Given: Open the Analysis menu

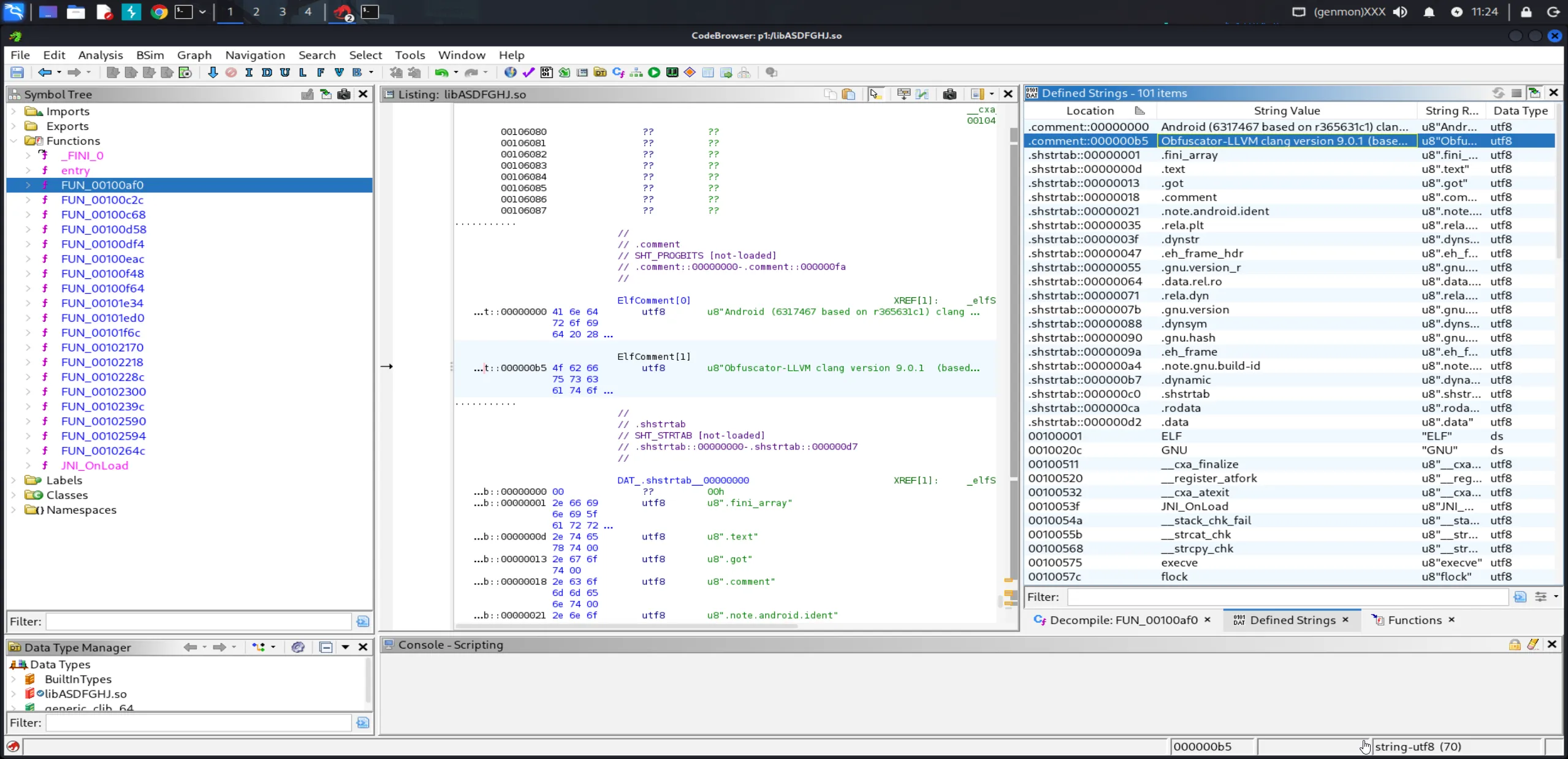Looking at the screenshot, I should [x=101, y=55].
